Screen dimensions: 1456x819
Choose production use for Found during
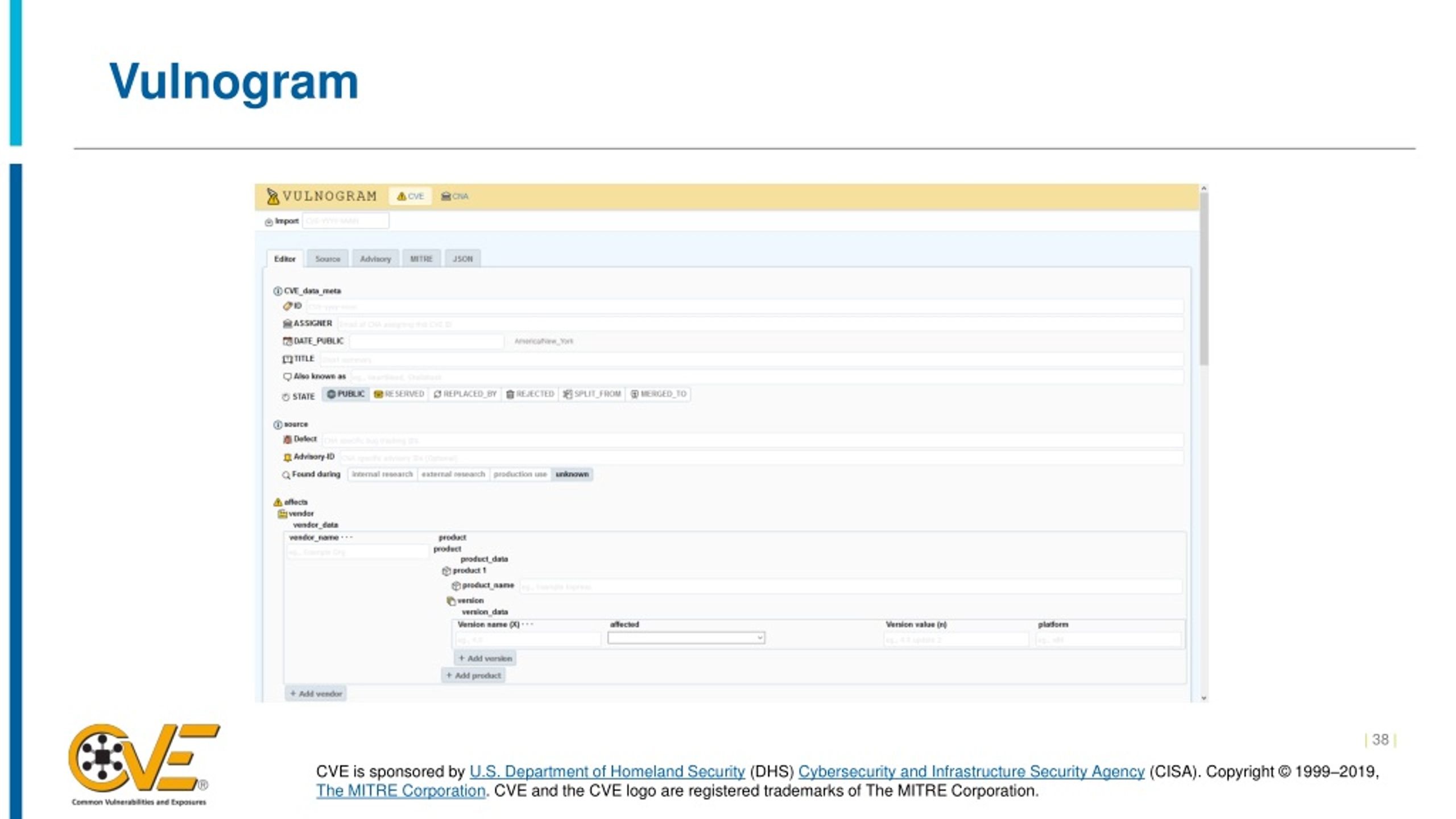coord(520,474)
